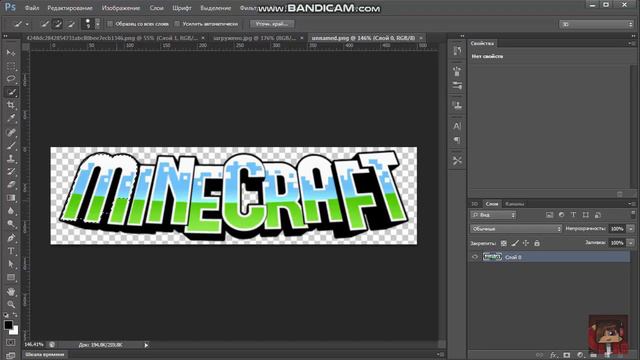The width and height of the screenshot is (640, 360).
Task: Choose Subtract from Selection mode
Action: coord(71,24)
